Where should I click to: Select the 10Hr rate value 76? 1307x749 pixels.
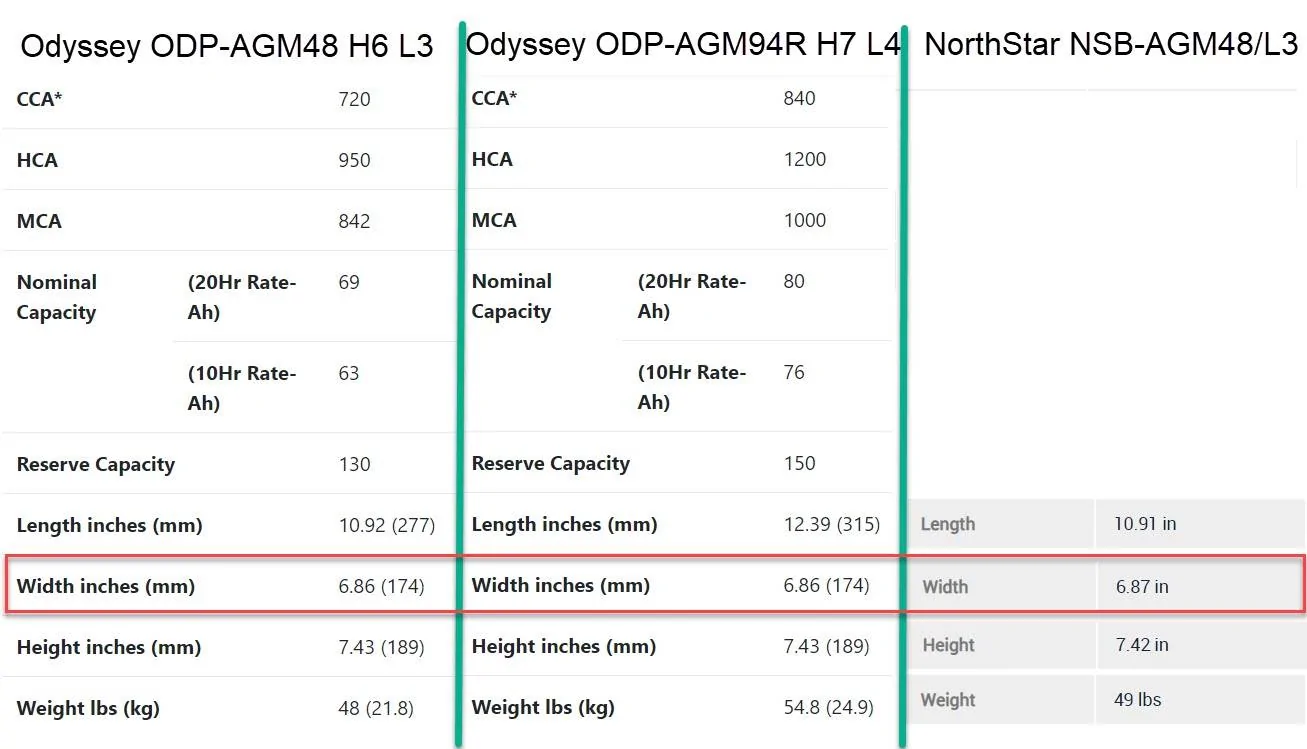click(x=794, y=372)
